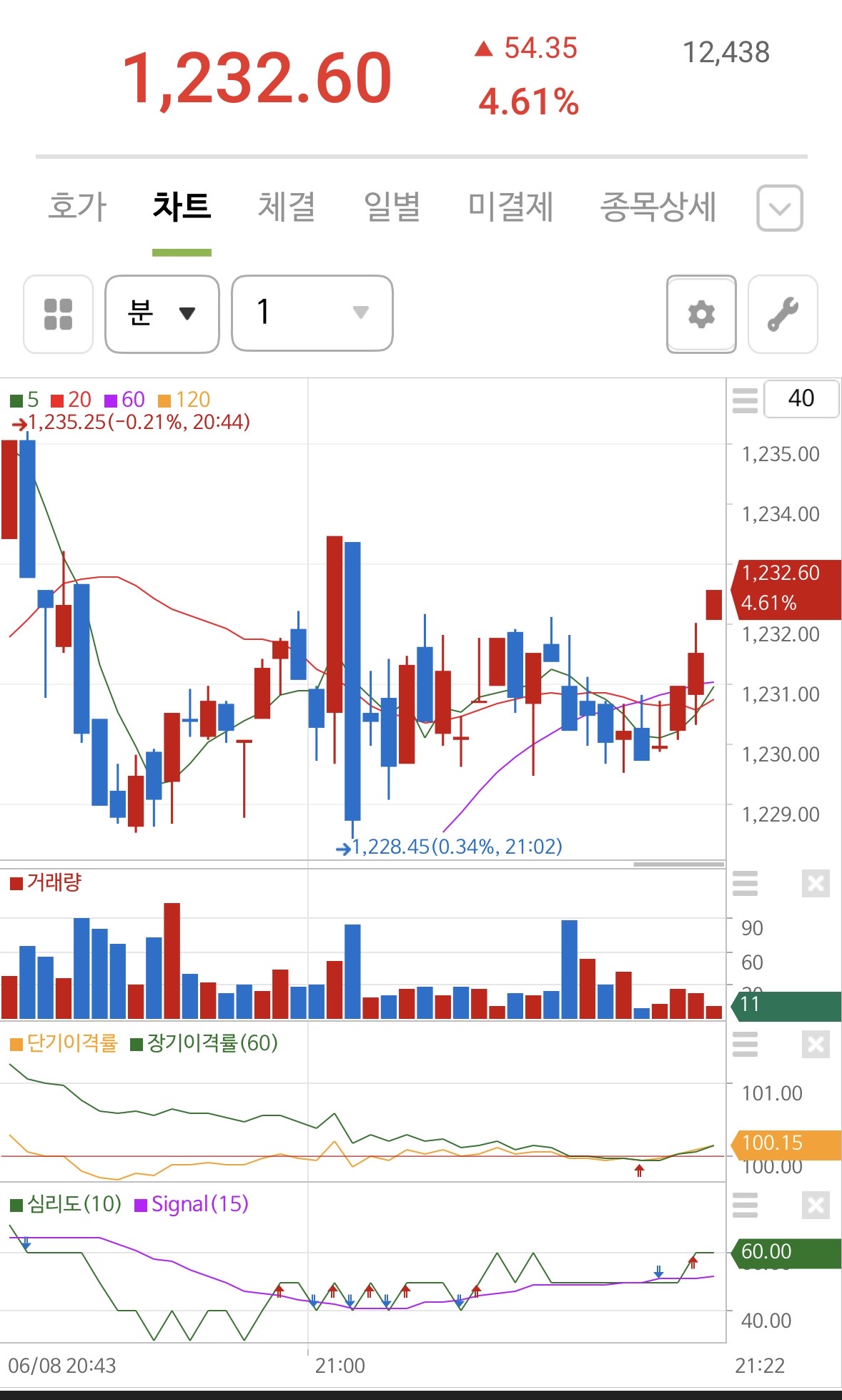Toggle the 20 moving average red swatch
This screenshot has width=842, height=1400.
57,400
